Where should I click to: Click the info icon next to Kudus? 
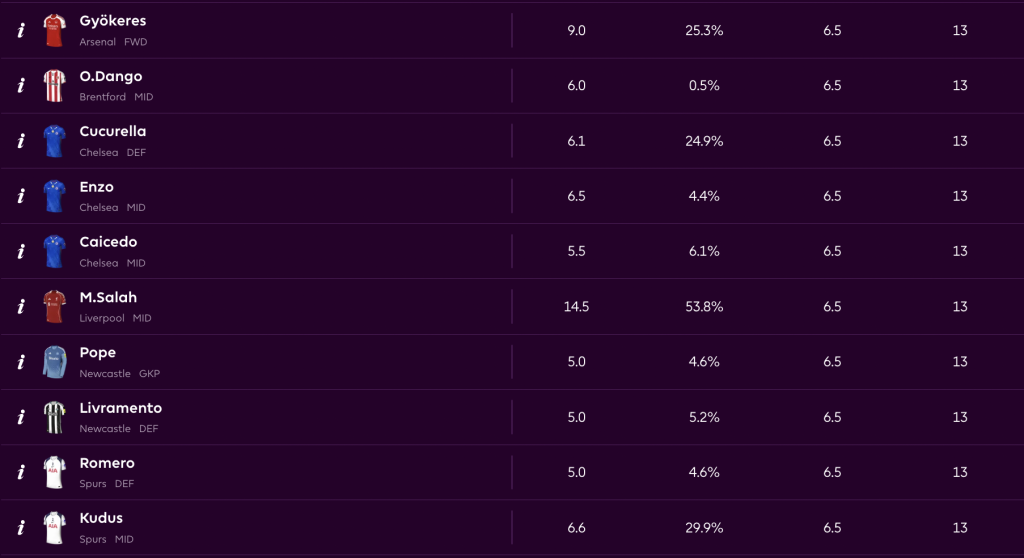pyautogui.click(x=21, y=528)
